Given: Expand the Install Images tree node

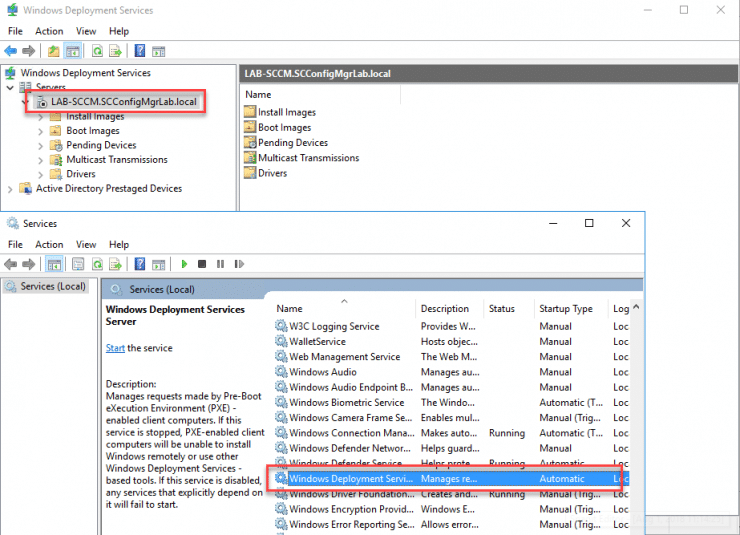Looking at the screenshot, I should pos(41,117).
